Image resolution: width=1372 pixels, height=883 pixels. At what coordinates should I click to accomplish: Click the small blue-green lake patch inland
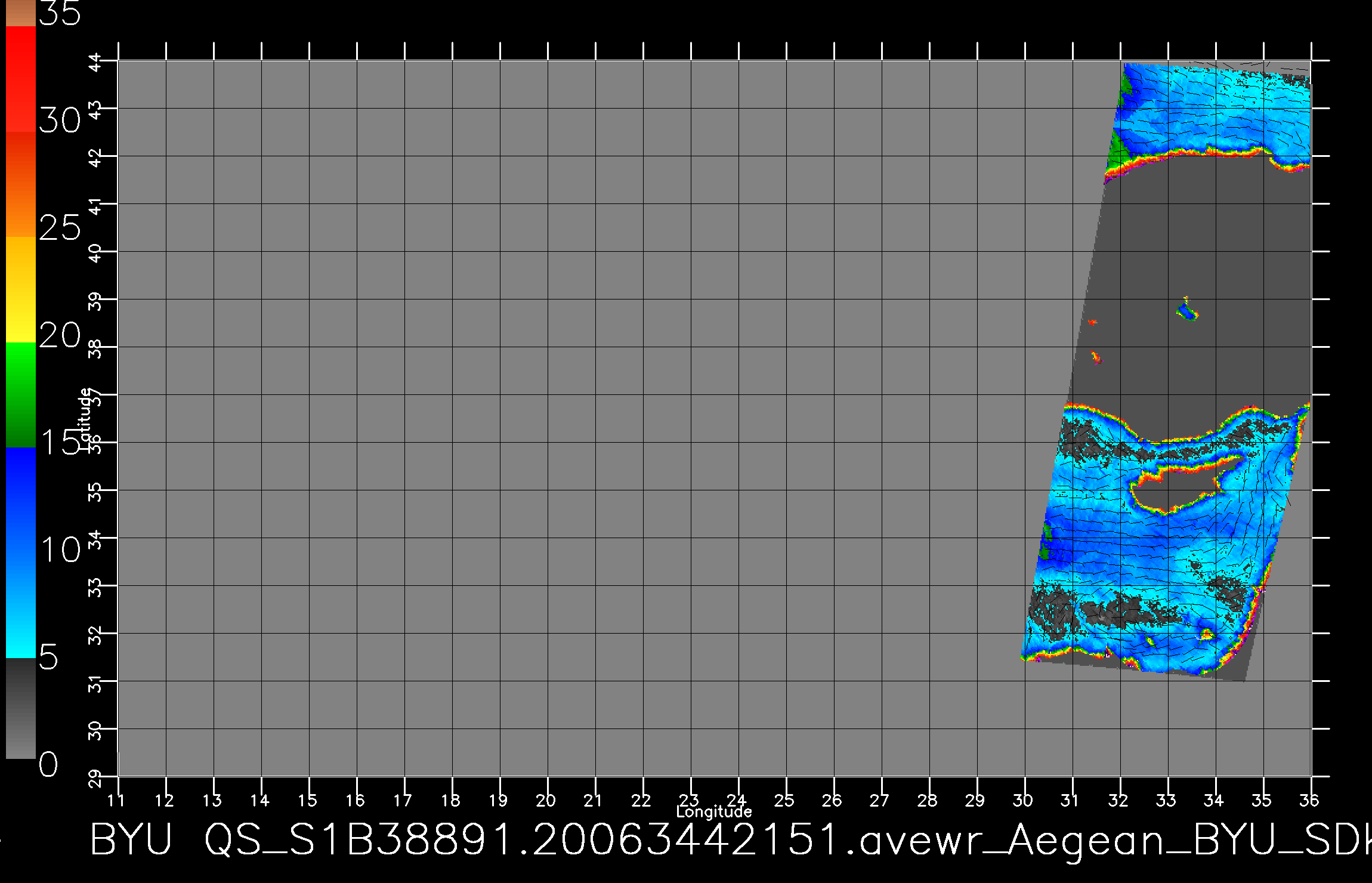[x=1186, y=310]
